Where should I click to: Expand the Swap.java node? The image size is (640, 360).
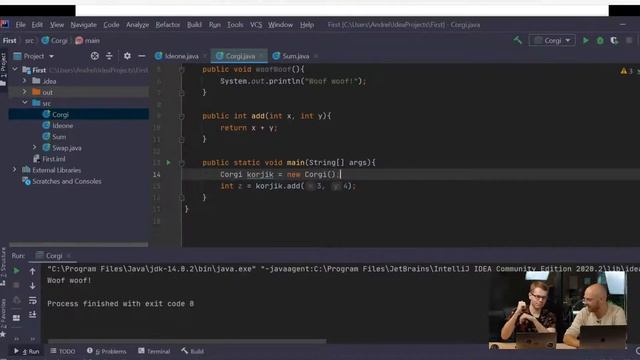click(35, 147)
